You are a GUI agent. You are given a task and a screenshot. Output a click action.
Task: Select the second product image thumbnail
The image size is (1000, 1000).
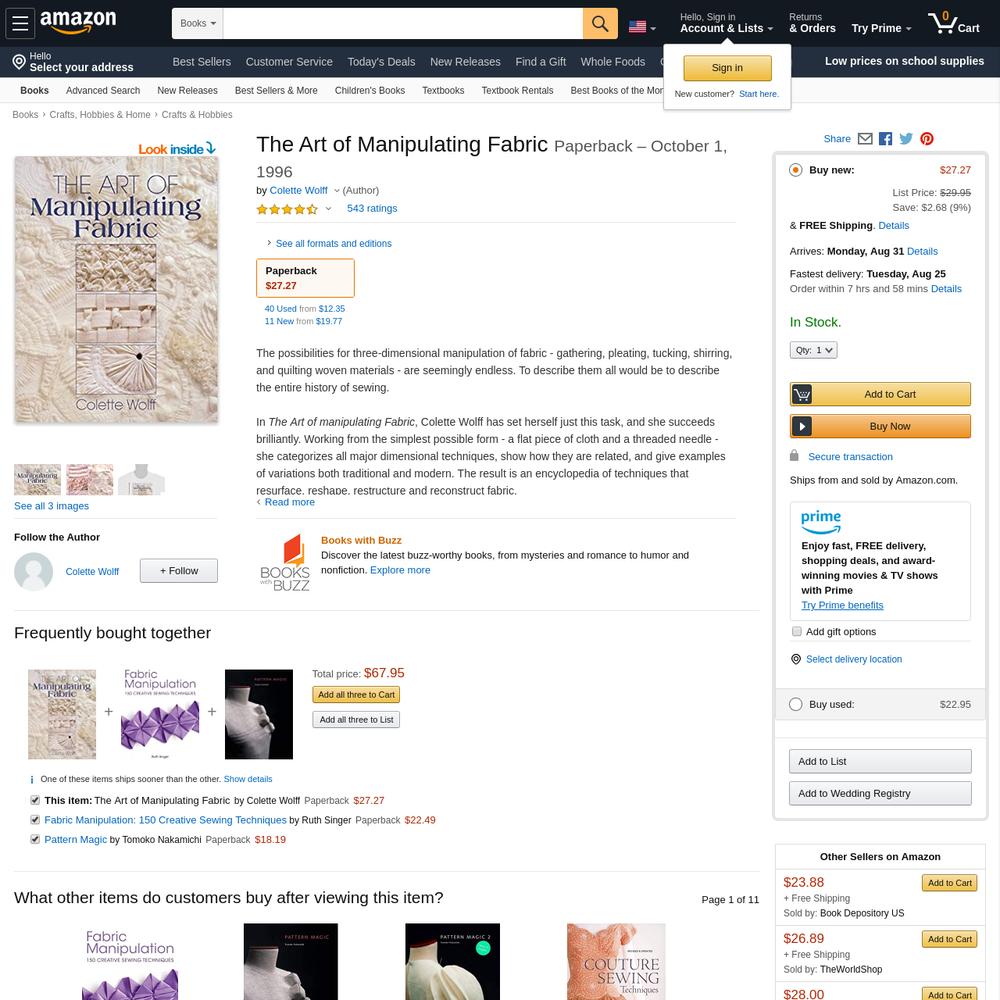(x=90, y=480)
